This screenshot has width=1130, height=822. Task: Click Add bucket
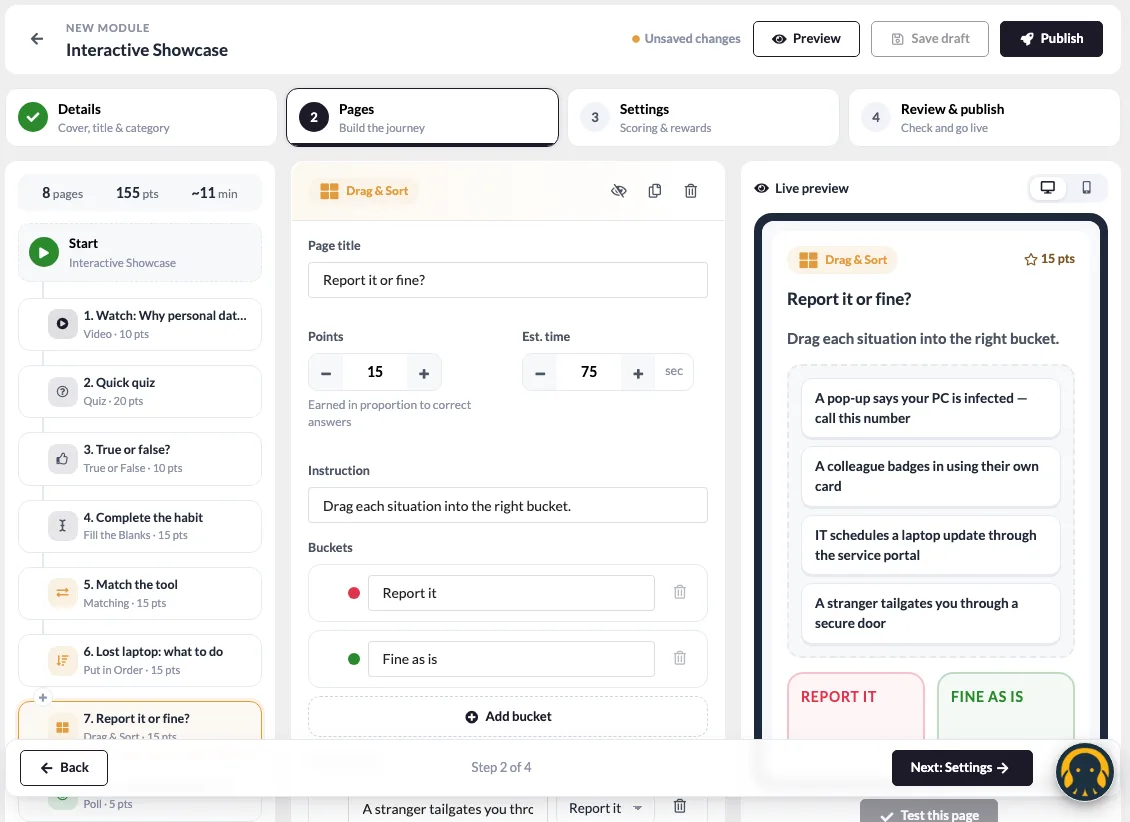(x=508, y=717)
